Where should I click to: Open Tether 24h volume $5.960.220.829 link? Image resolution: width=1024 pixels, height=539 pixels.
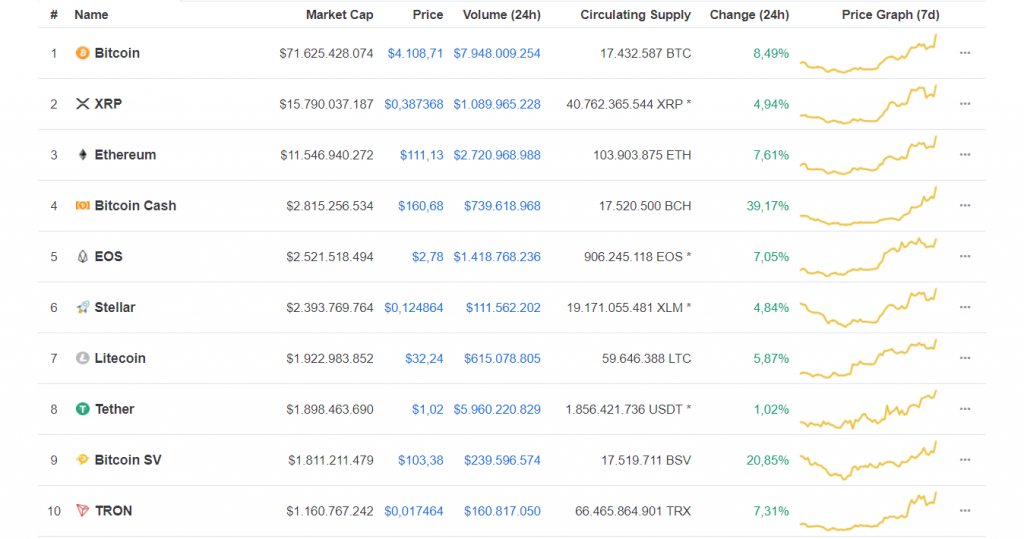[x=496, y=409]
